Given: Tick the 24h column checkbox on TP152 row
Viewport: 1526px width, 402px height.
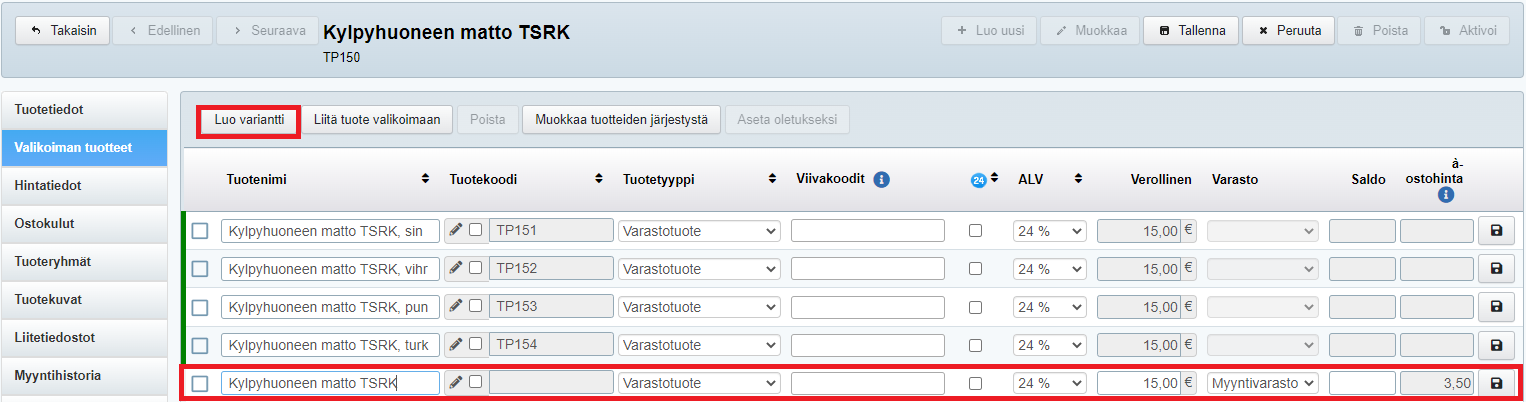Looking at the screenshot, I should coord(975,269).
